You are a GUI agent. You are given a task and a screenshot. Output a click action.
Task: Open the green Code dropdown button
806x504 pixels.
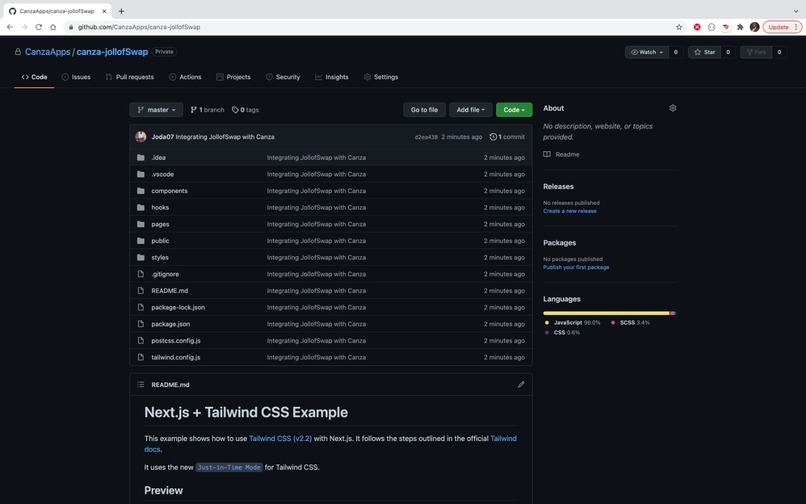tap(514, 110)
